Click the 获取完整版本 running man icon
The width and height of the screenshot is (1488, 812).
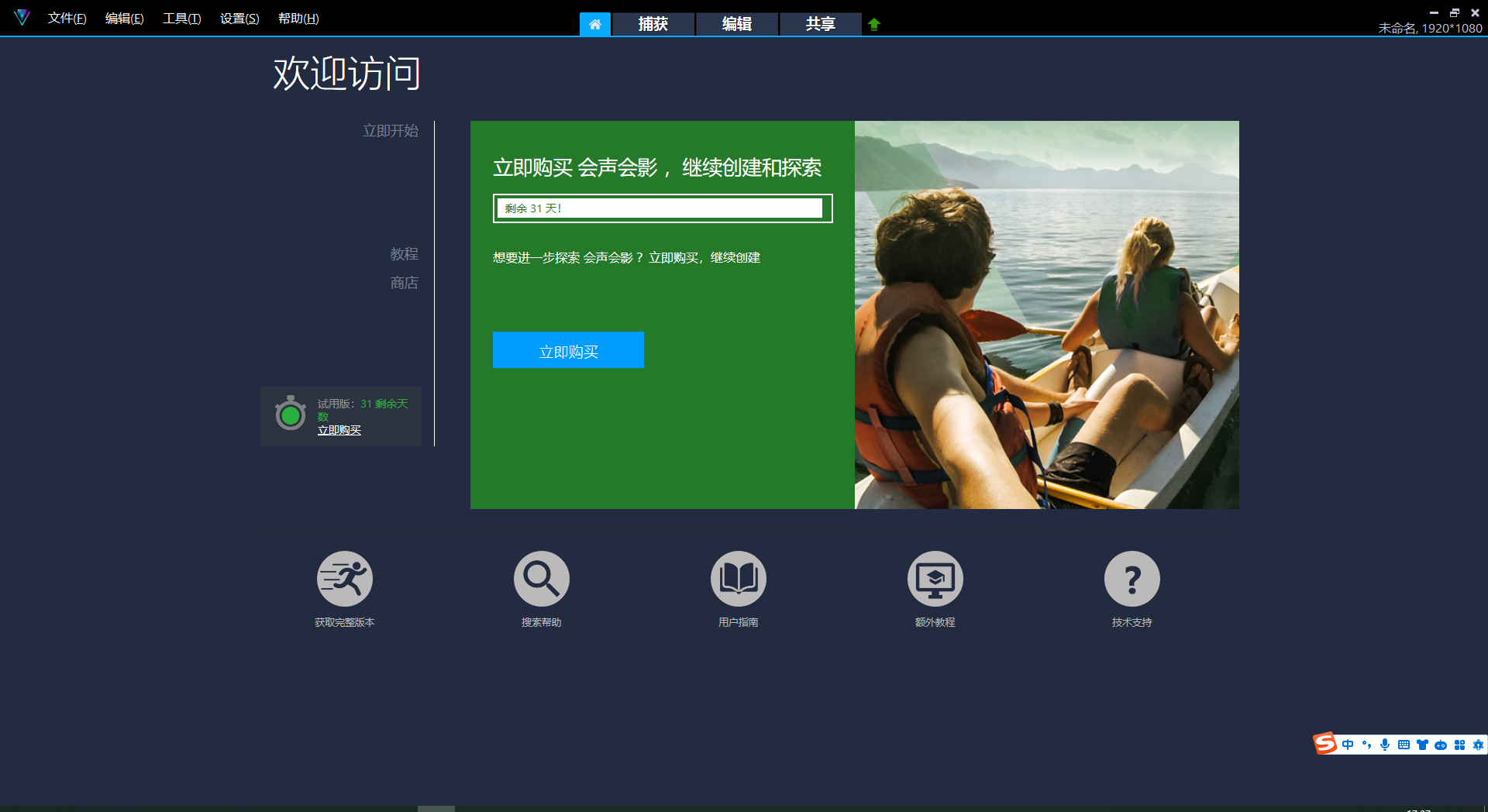point(344,579)
